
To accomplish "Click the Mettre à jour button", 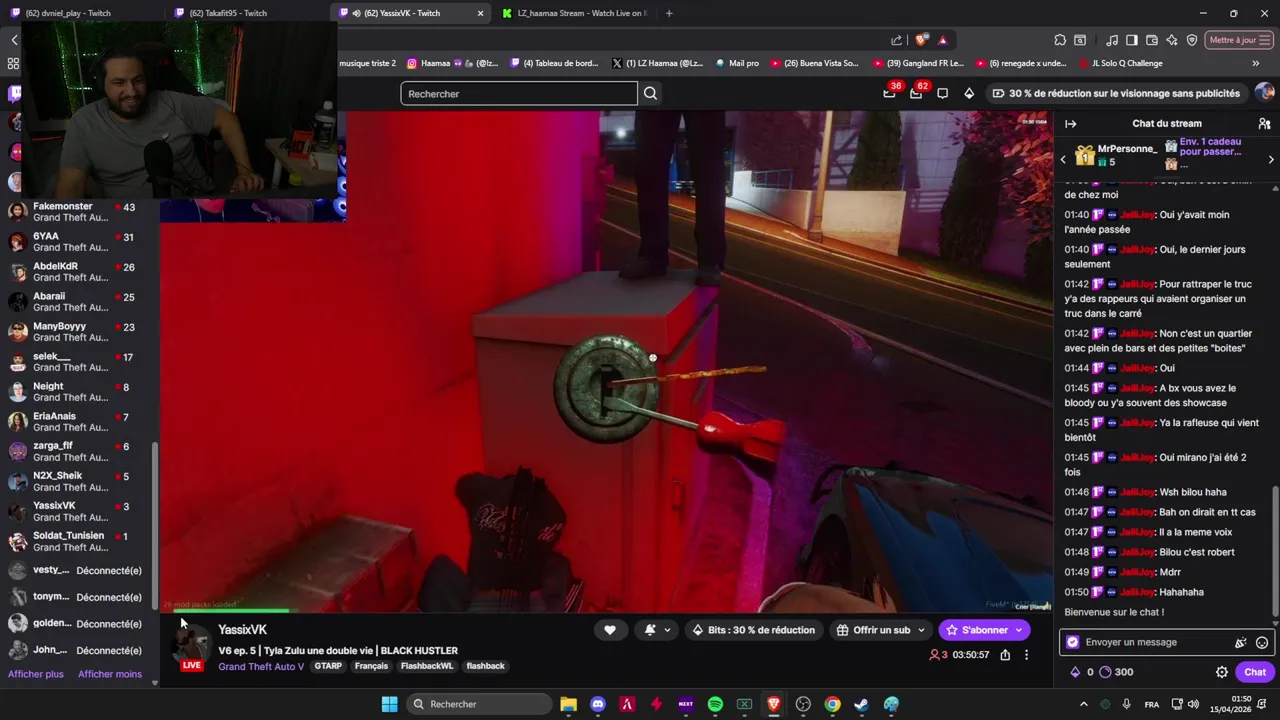I will tap(1239, 40).
